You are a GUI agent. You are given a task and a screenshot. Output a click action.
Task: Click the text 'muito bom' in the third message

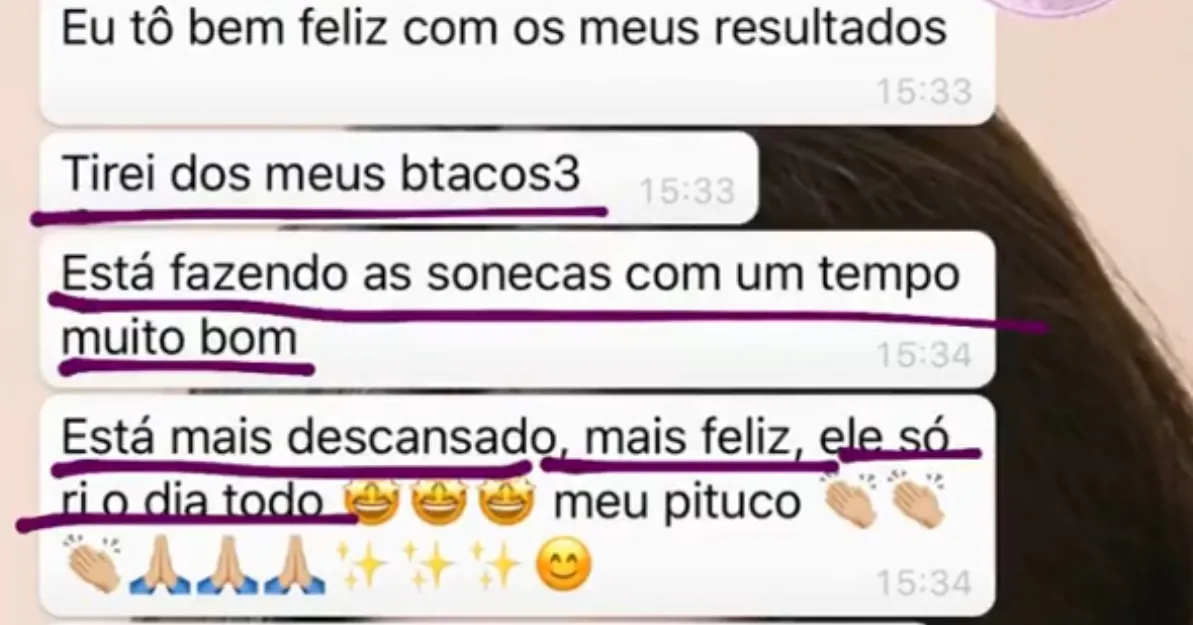179,338
